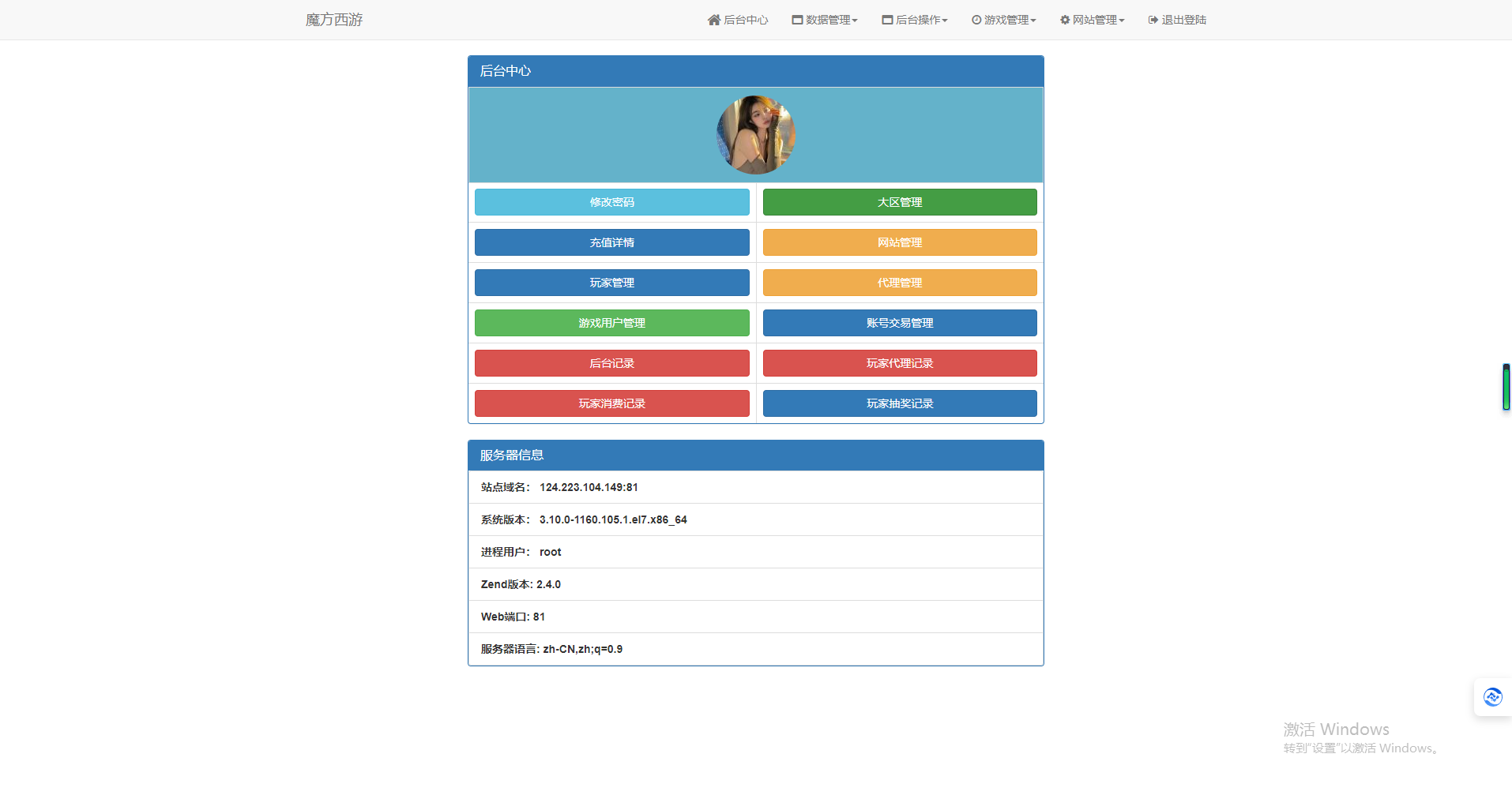The image size is (1512, 795).
Task: Expand the 游戏管理 dropdown caret
Action: tap(1033, 21)
